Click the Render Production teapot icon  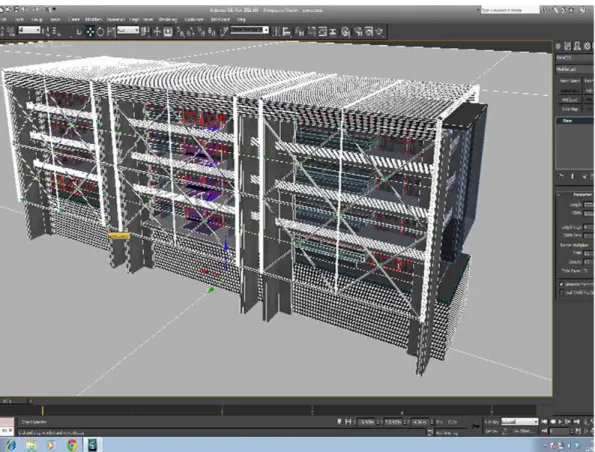point(379,32)
